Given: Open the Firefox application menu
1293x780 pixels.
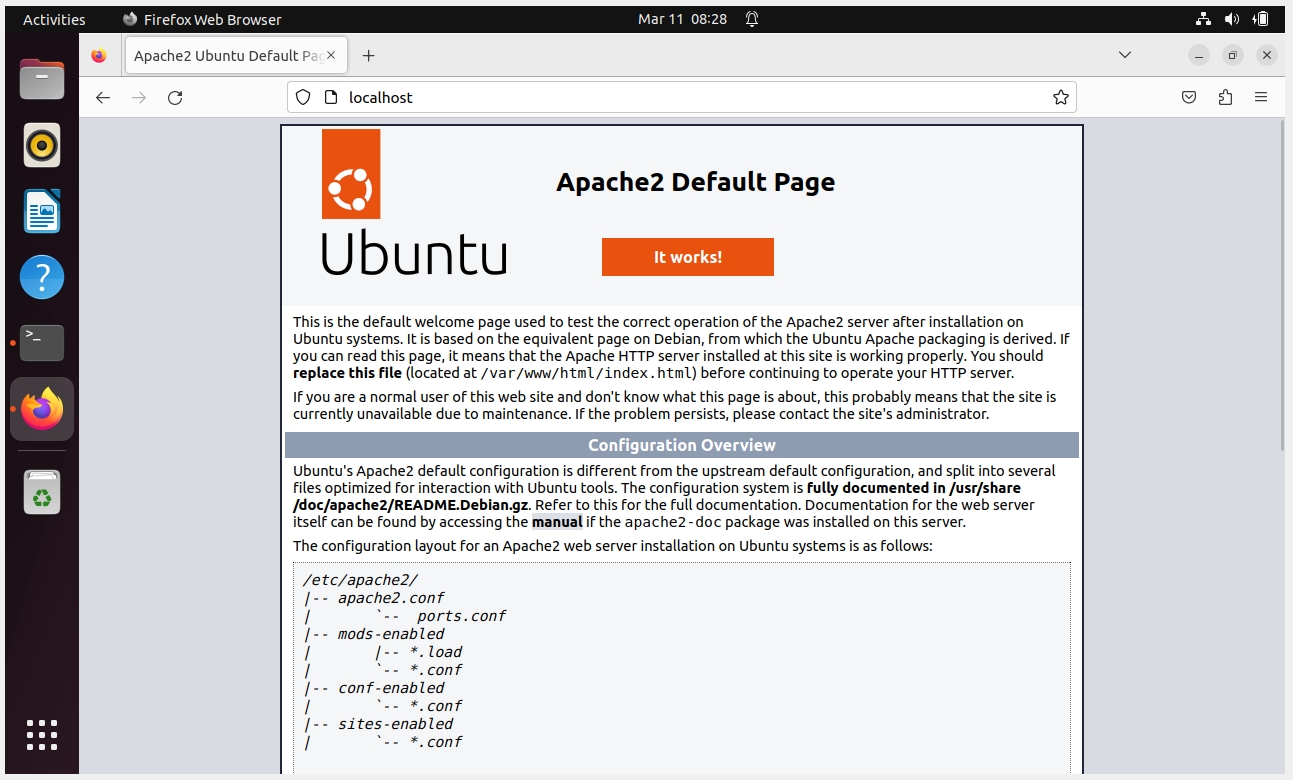Looking at the screenshot, I should point(1261,97).
